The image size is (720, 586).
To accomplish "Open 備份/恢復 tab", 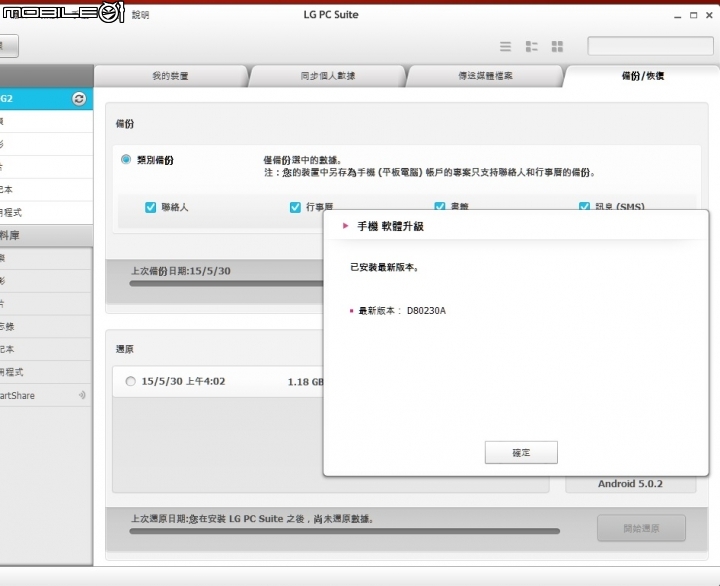I will coord(642,76).
